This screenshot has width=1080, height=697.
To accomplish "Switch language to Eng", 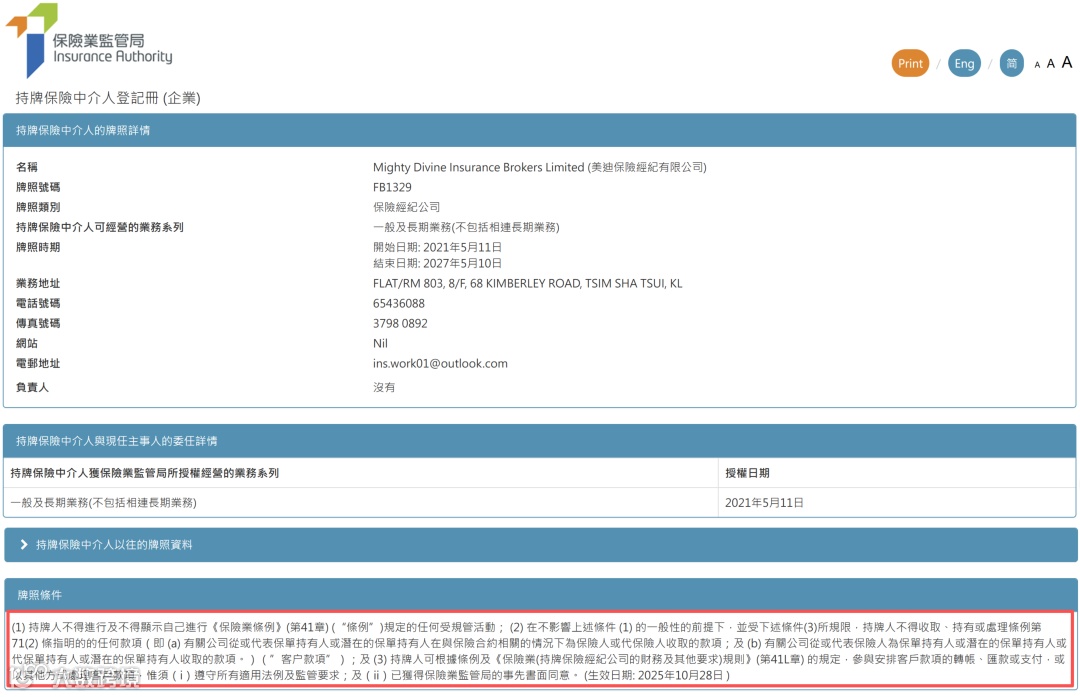I will (x=964, y=63).
